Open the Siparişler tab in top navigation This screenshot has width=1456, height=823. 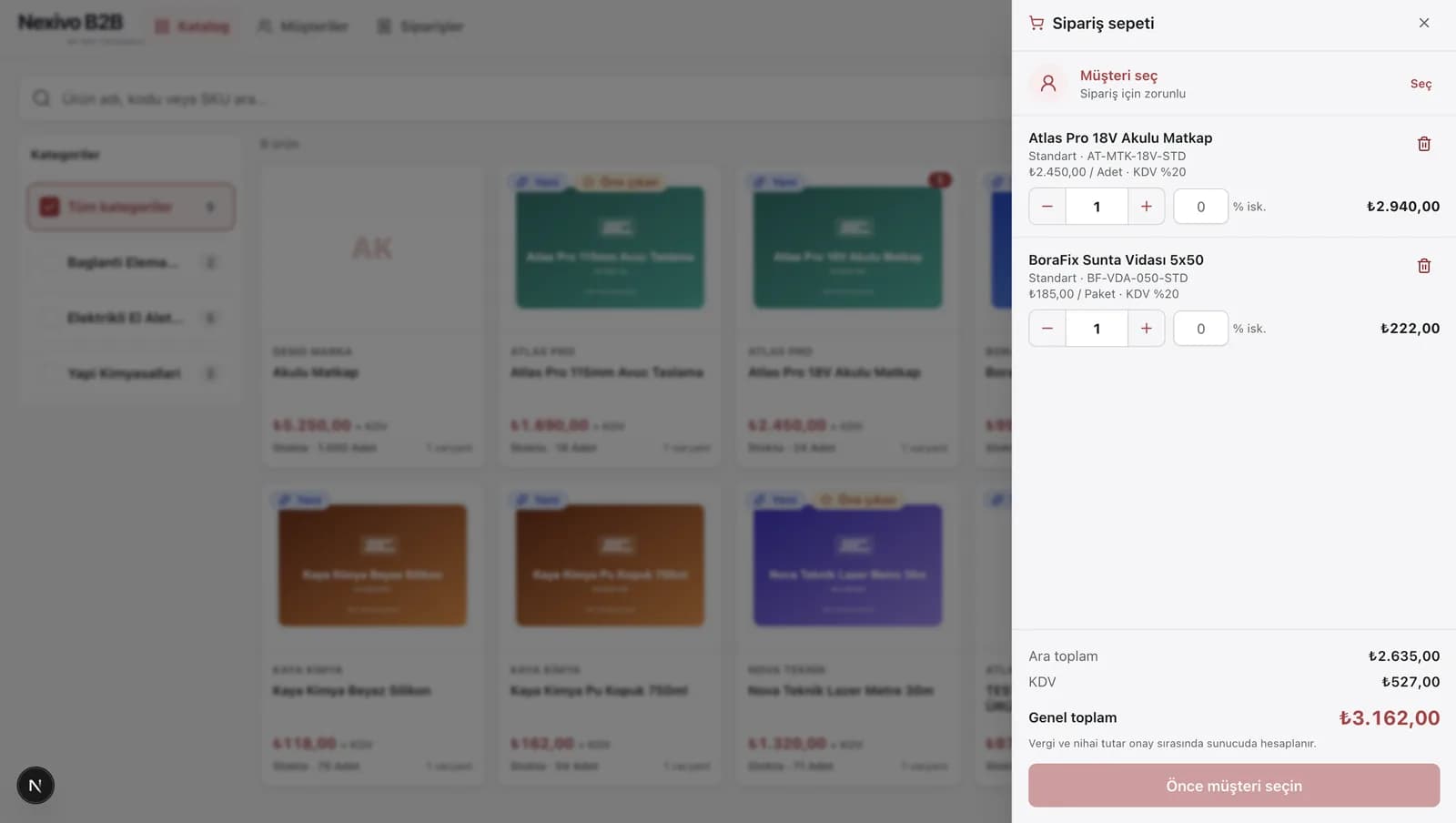point(420,26)
